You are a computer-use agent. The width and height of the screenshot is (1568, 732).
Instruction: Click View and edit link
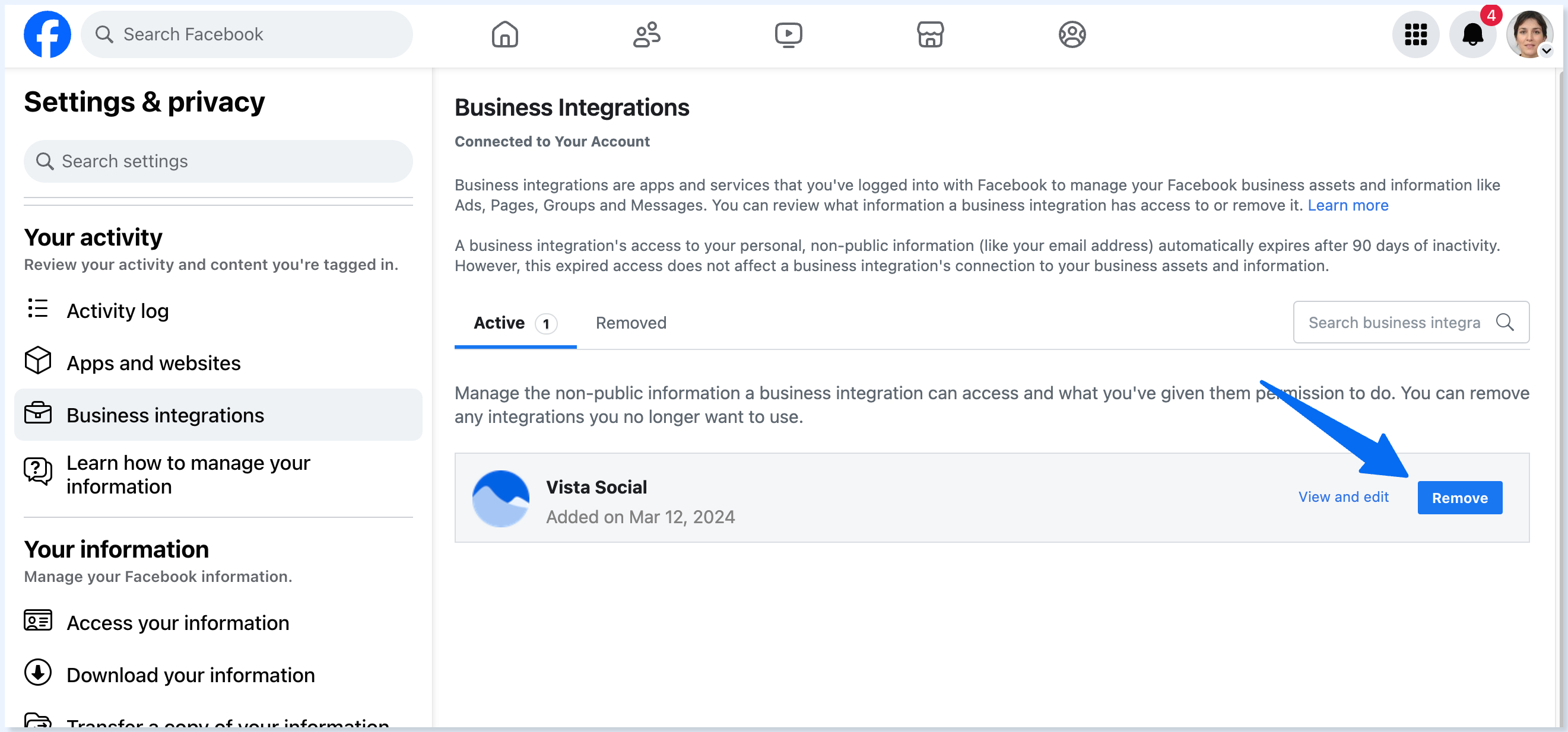click(x=1343, y=497)
